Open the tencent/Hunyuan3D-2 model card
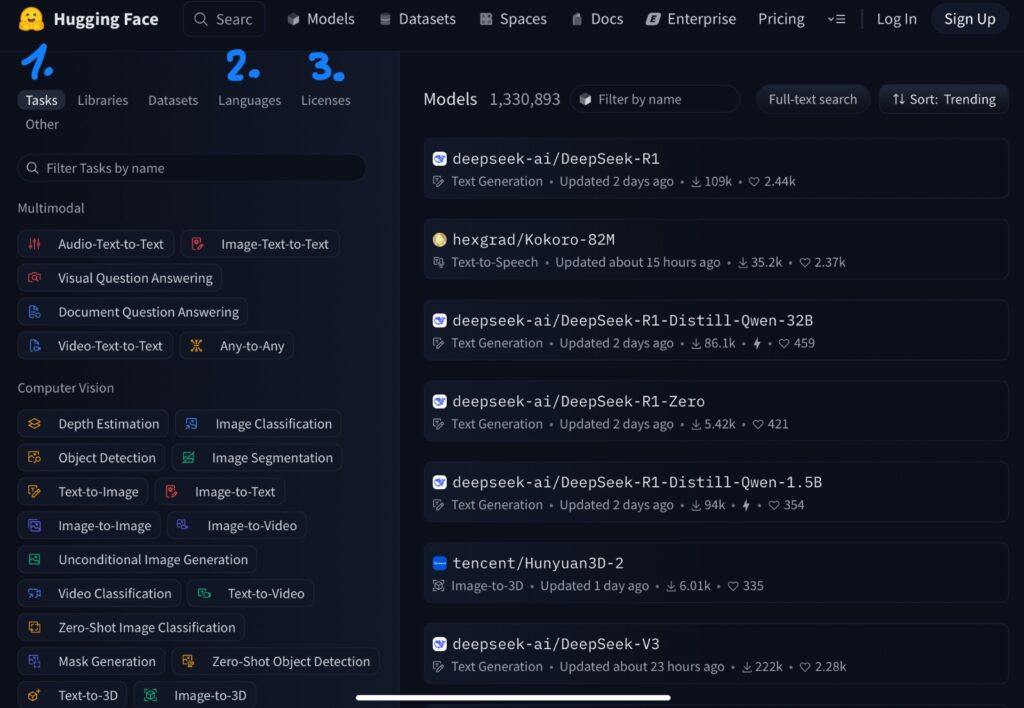The width and height of the screenshot is (1024, 708). point(716,573)
